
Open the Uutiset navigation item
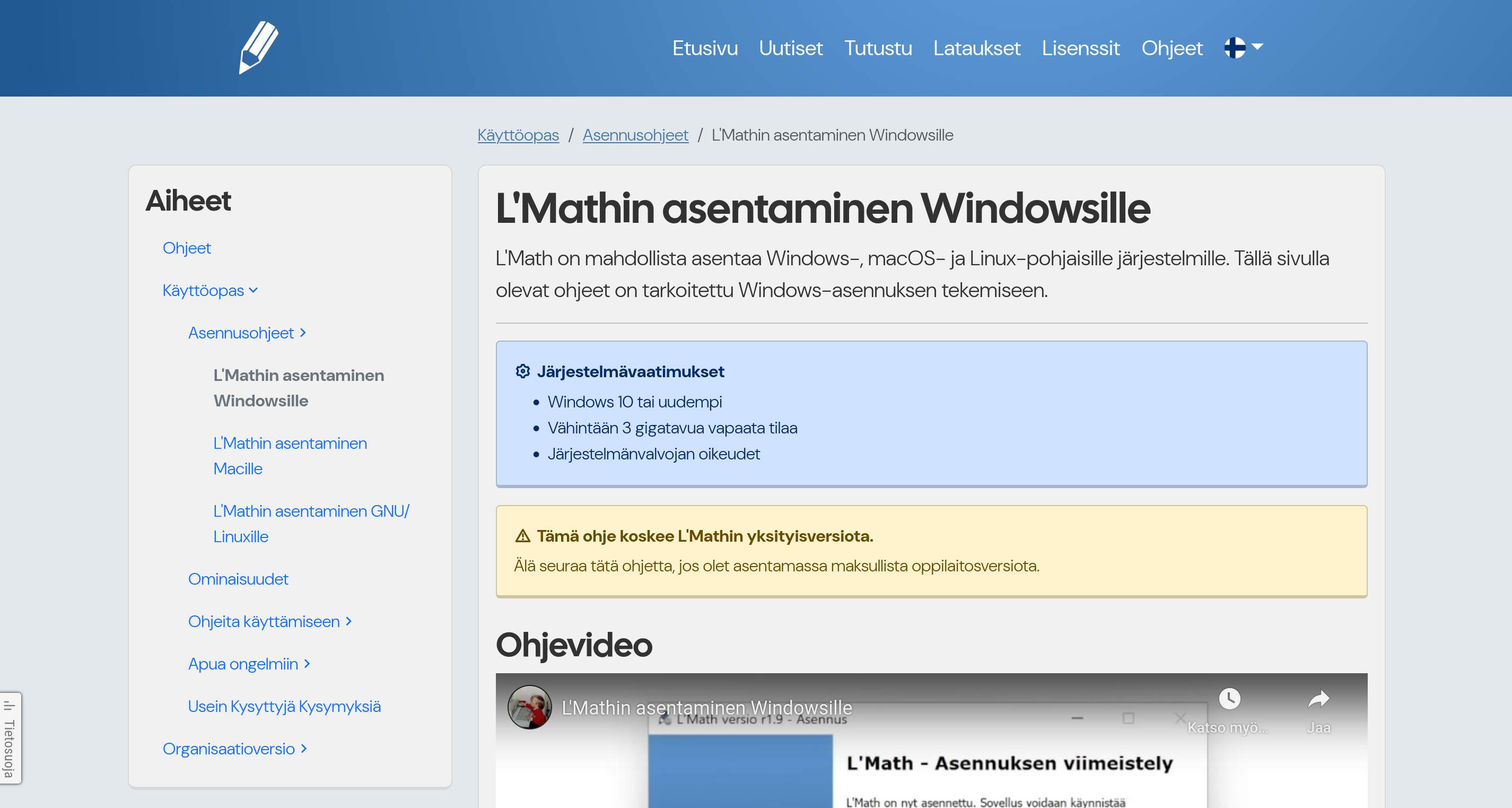[791, 48]
